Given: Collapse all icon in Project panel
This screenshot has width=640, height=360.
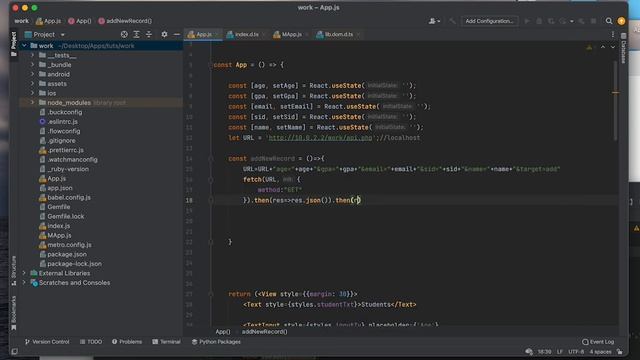Looking at the screenshot, I should coord(149,35).
